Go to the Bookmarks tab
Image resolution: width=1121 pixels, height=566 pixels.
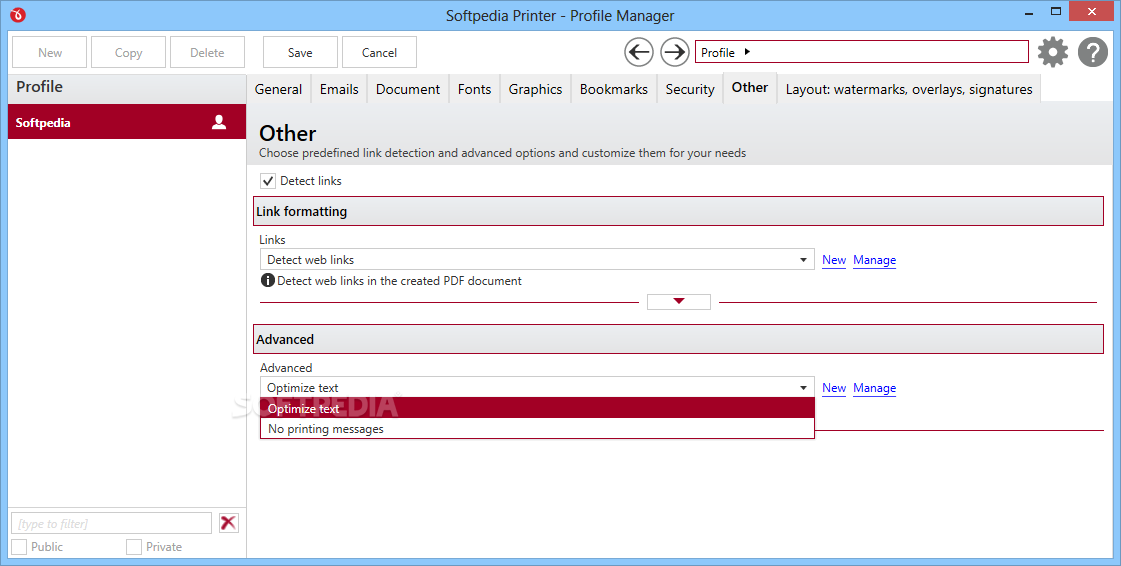point(613,89)
